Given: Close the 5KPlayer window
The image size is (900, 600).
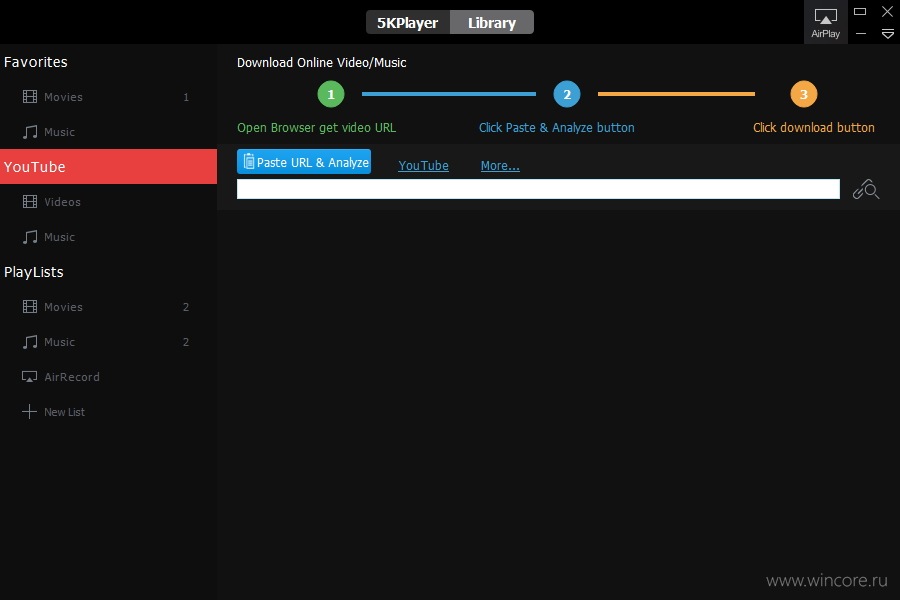Looking at the screenshot, I should click(x=887, y=11).
